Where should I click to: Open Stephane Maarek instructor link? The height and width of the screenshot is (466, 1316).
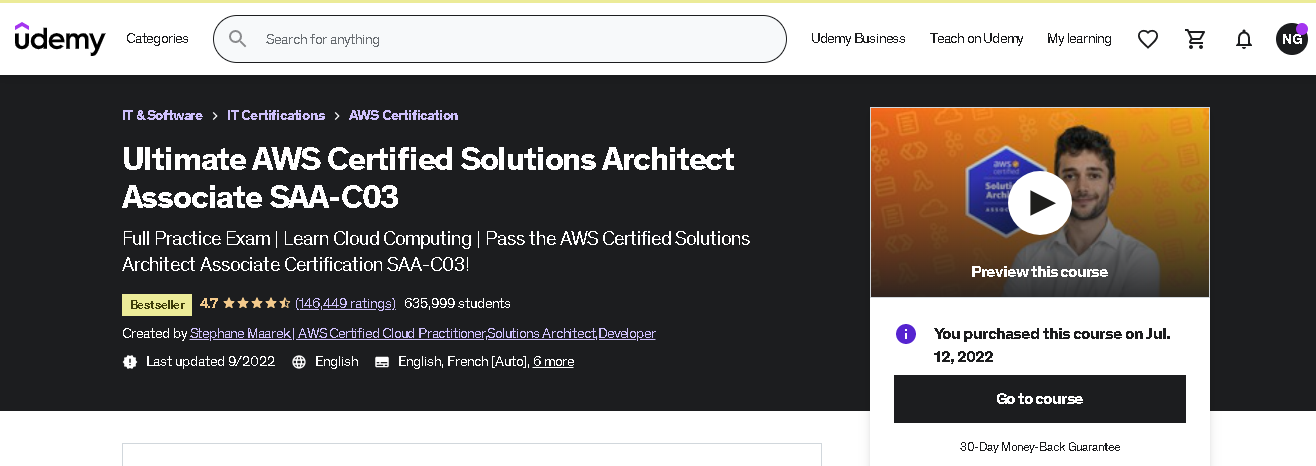coord(239,333)
